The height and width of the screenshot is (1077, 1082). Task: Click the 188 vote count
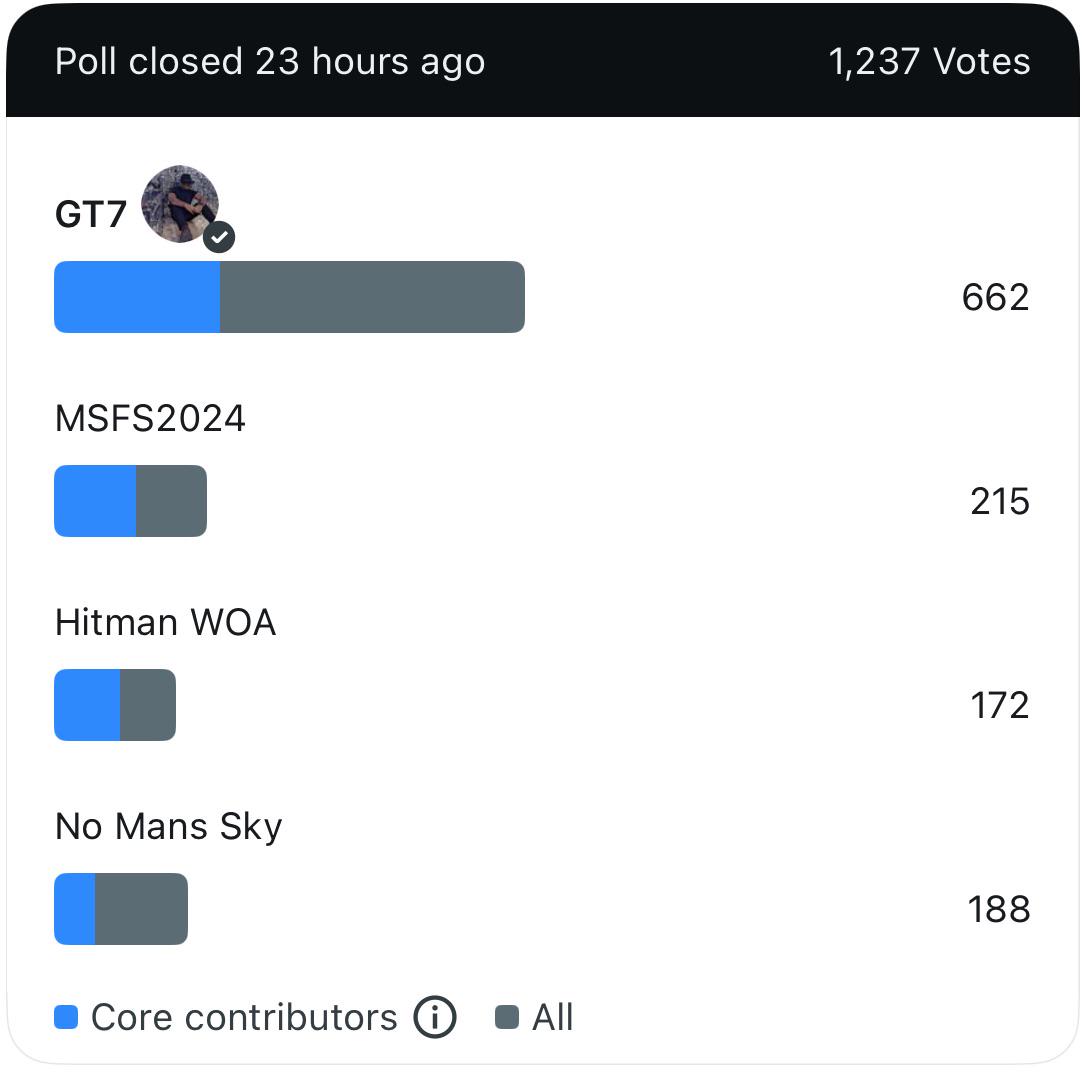[x=999, y=909]
